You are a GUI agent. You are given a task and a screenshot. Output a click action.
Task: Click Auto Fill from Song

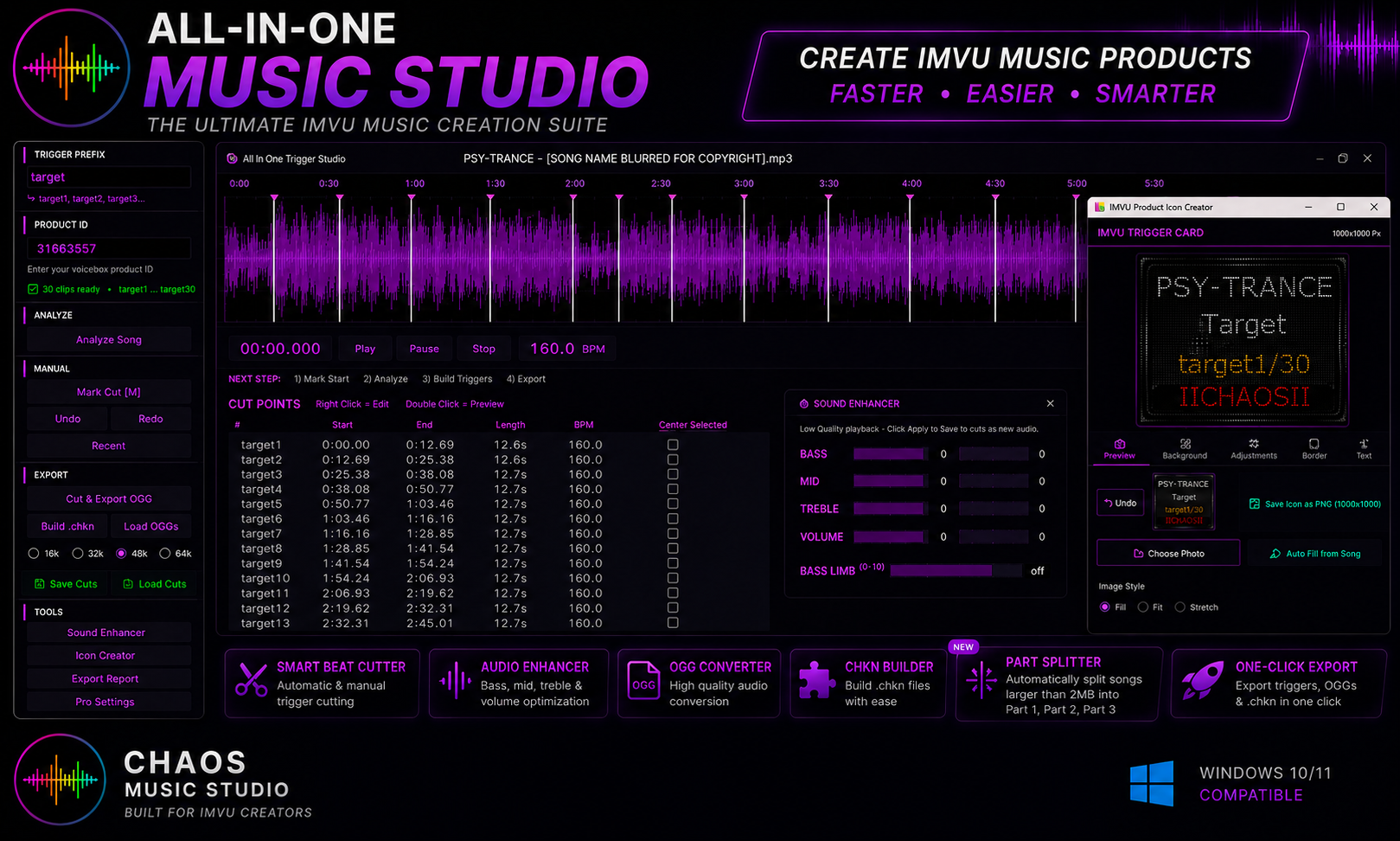(1314, 554)
